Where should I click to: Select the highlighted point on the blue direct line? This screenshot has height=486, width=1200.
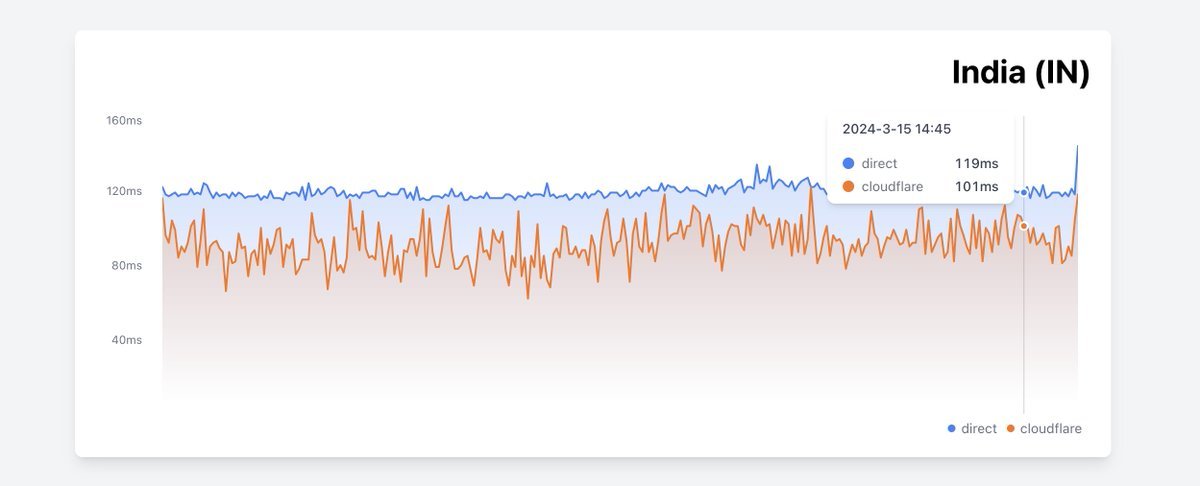pyautogui.click(x=1024, y=192)
